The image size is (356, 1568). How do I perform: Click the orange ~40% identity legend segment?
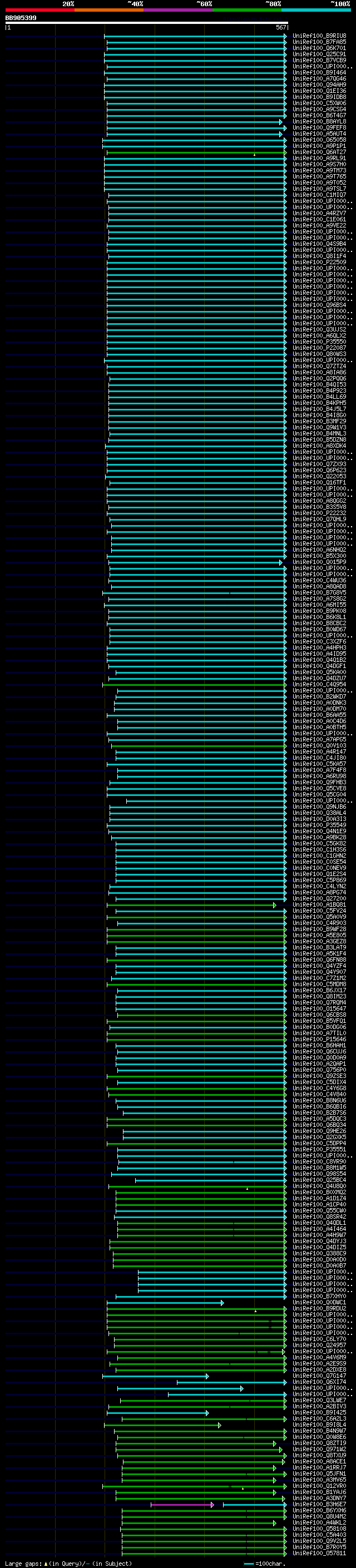[109, 10]
